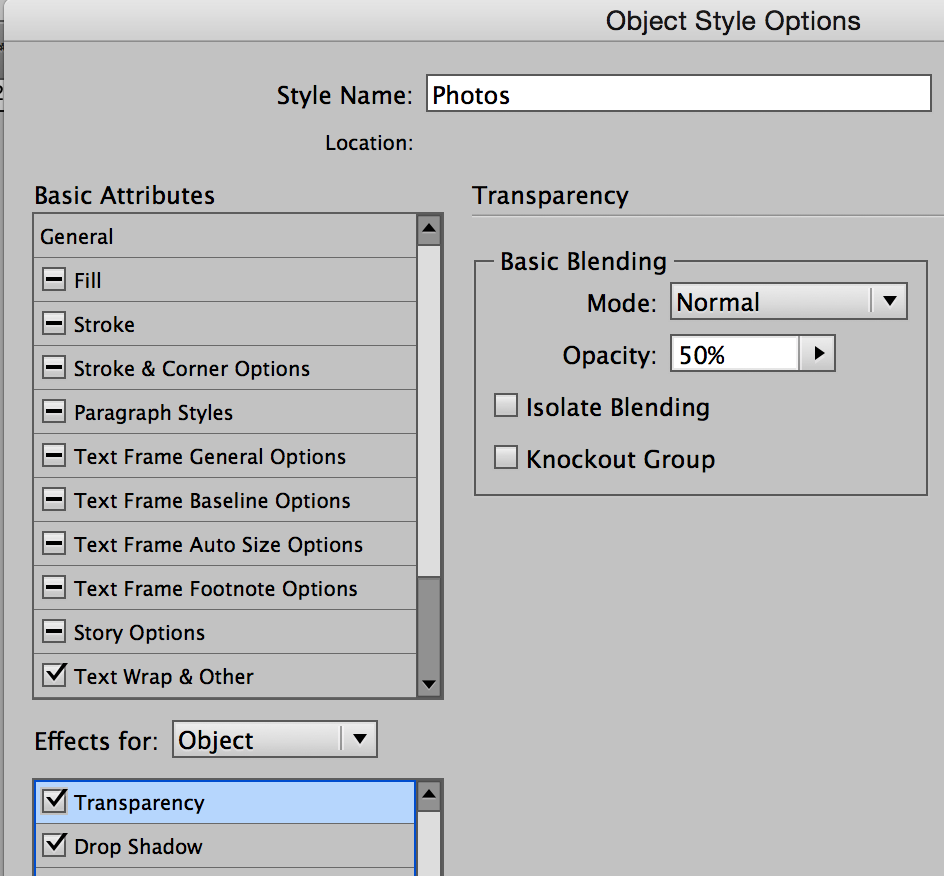Uncheck the Drop Shadow effect
Viewport: 944px width, 876px height.
coord(54,846)
